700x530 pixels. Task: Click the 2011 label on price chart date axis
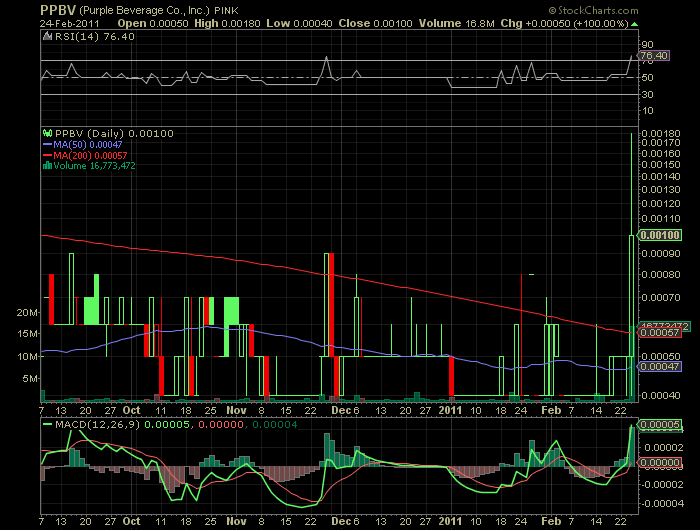[450, 410]
